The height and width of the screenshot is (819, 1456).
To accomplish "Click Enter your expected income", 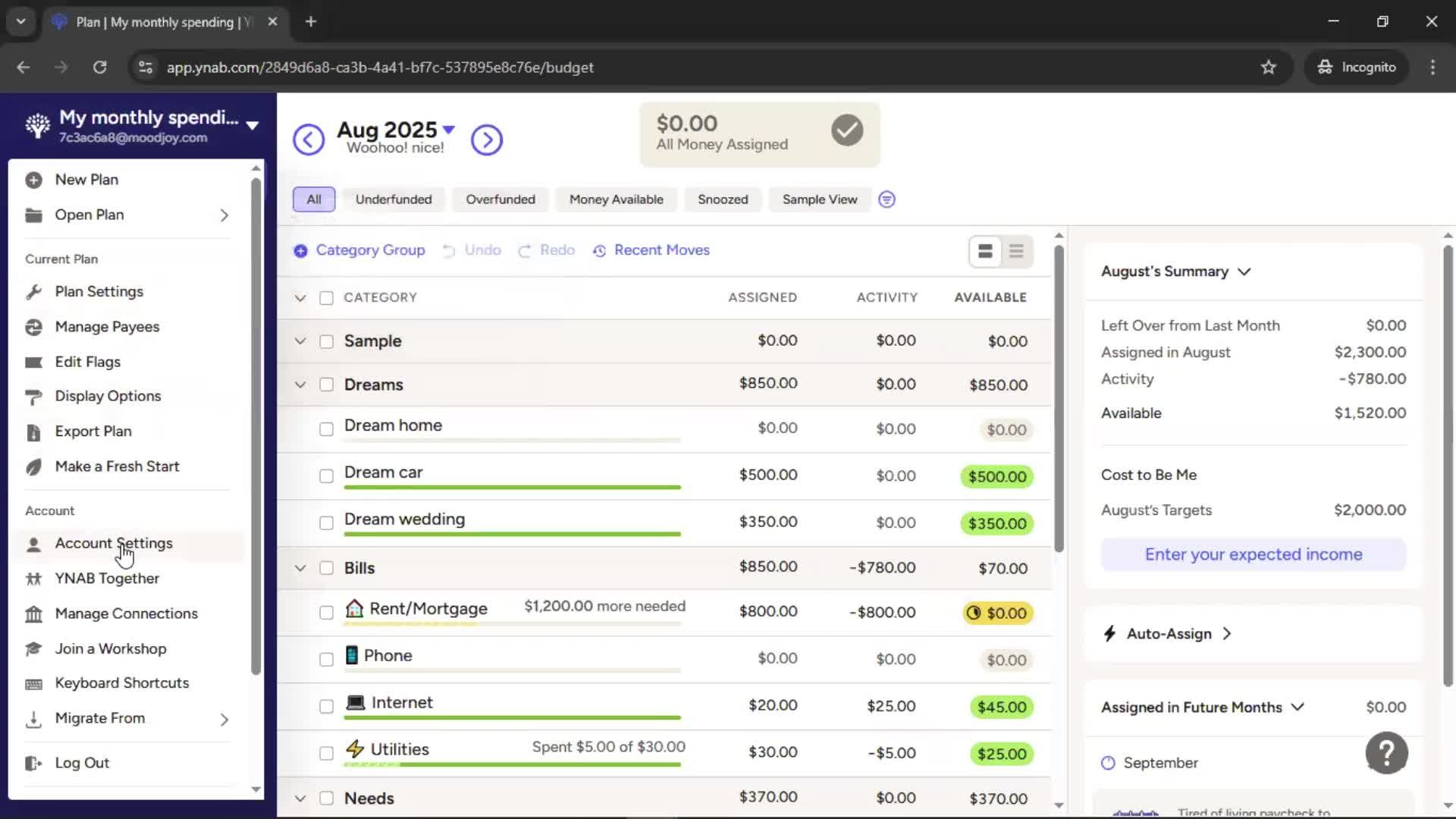I will point(1254,554).
